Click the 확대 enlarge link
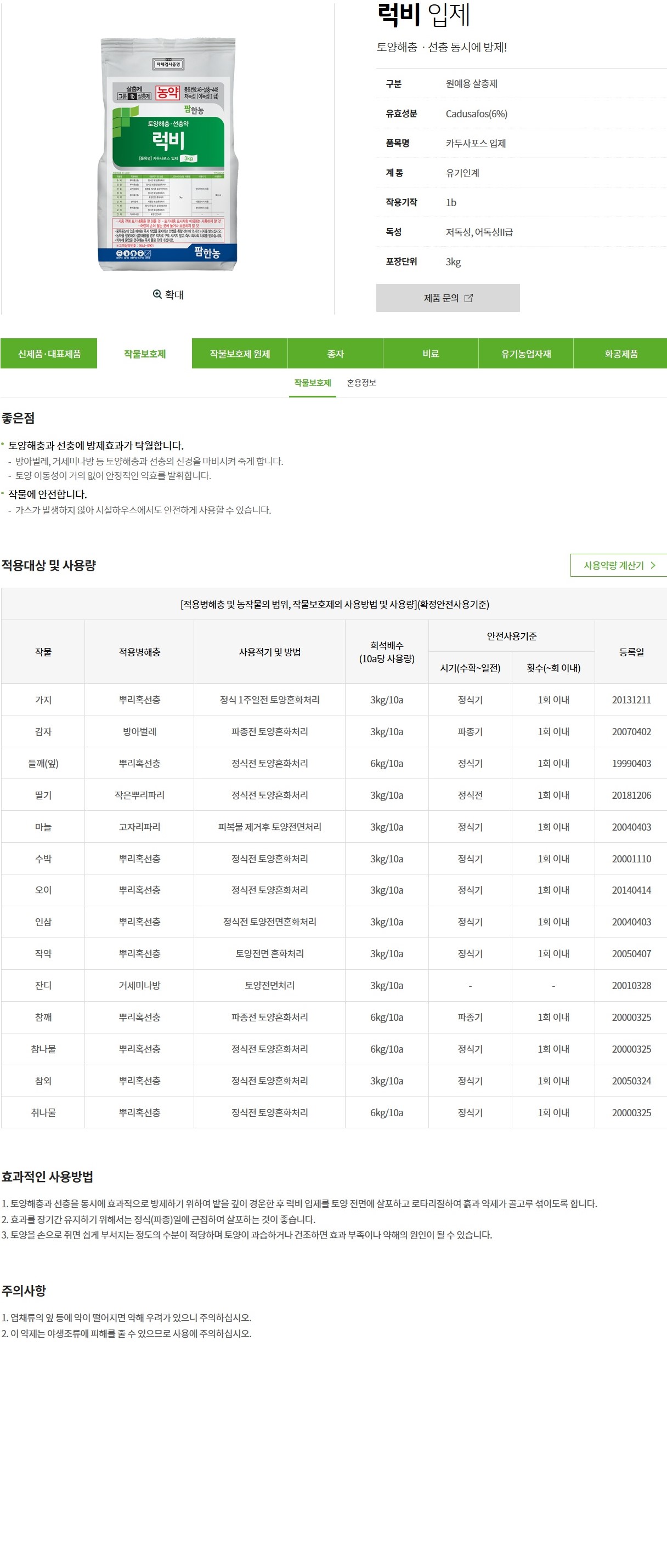 (x=167, y=294)
